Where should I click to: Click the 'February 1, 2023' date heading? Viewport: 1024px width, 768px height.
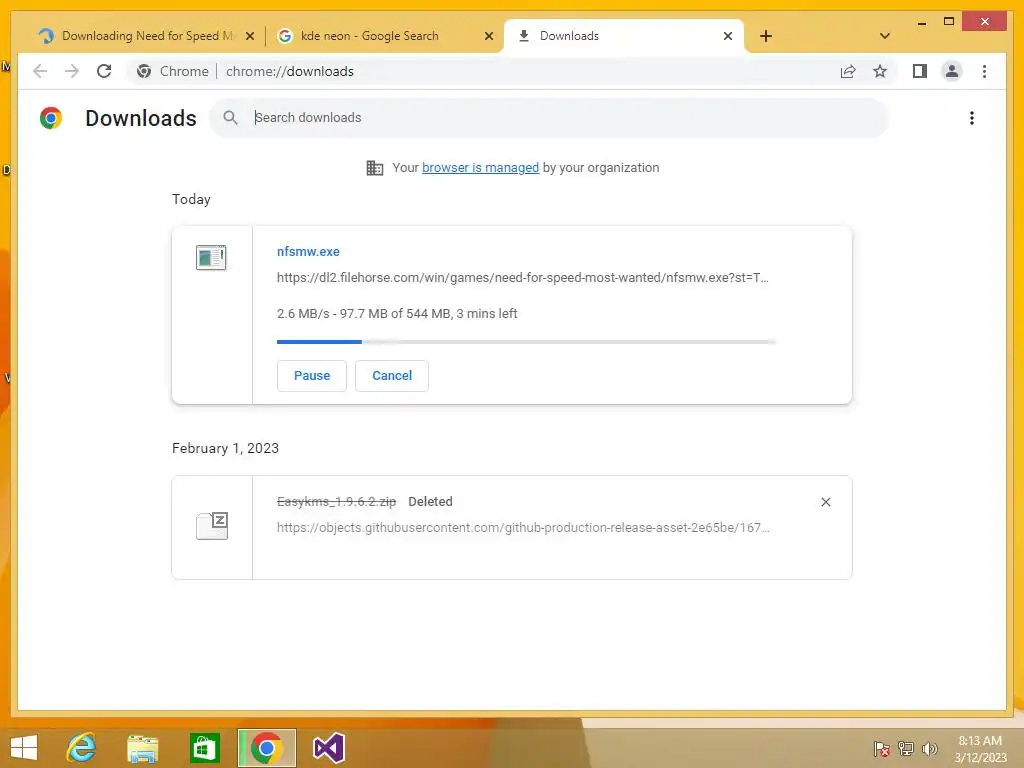tap(225, 448)
